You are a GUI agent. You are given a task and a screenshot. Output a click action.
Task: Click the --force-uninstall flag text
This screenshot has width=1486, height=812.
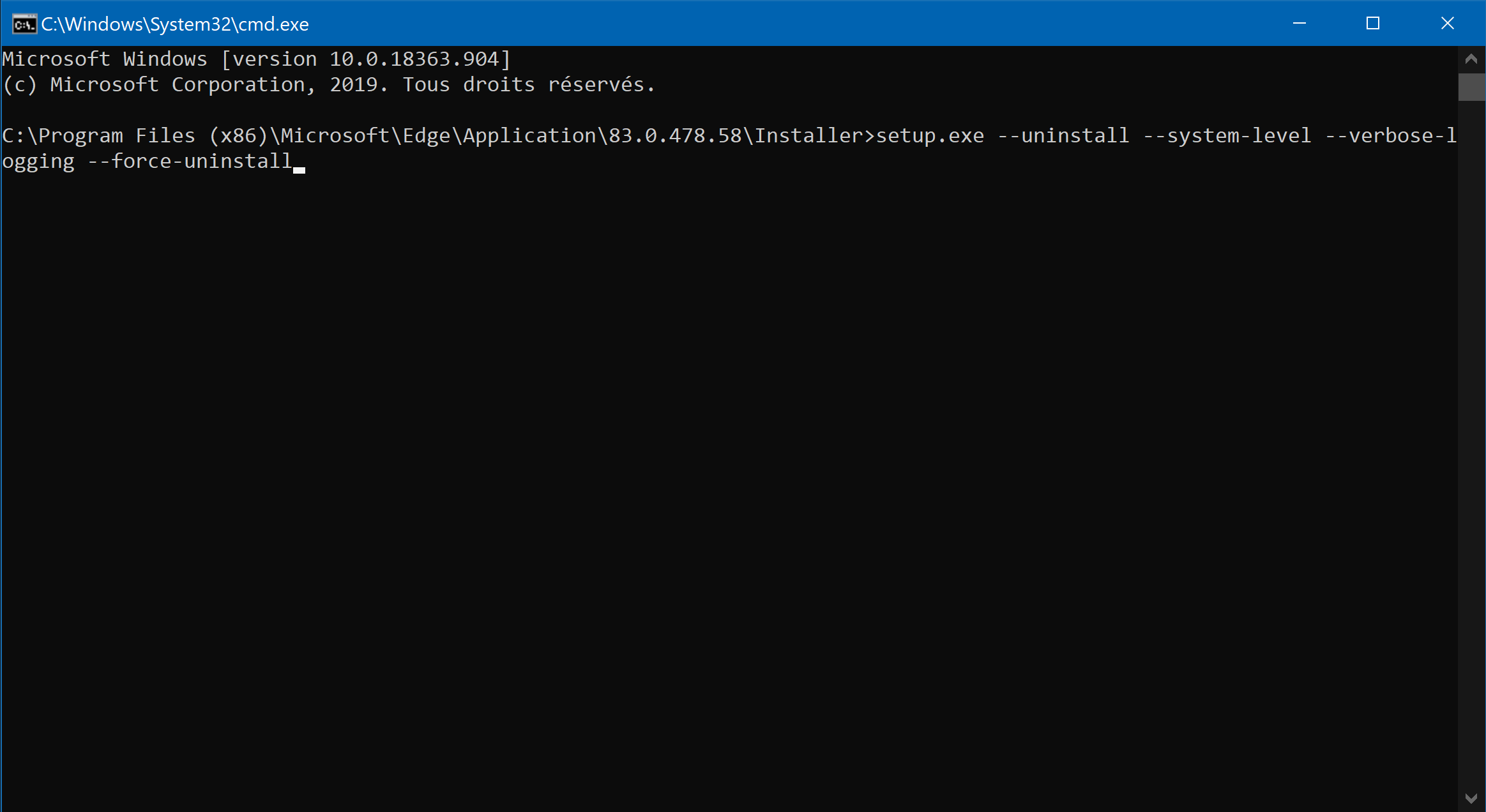pos(190,162)
